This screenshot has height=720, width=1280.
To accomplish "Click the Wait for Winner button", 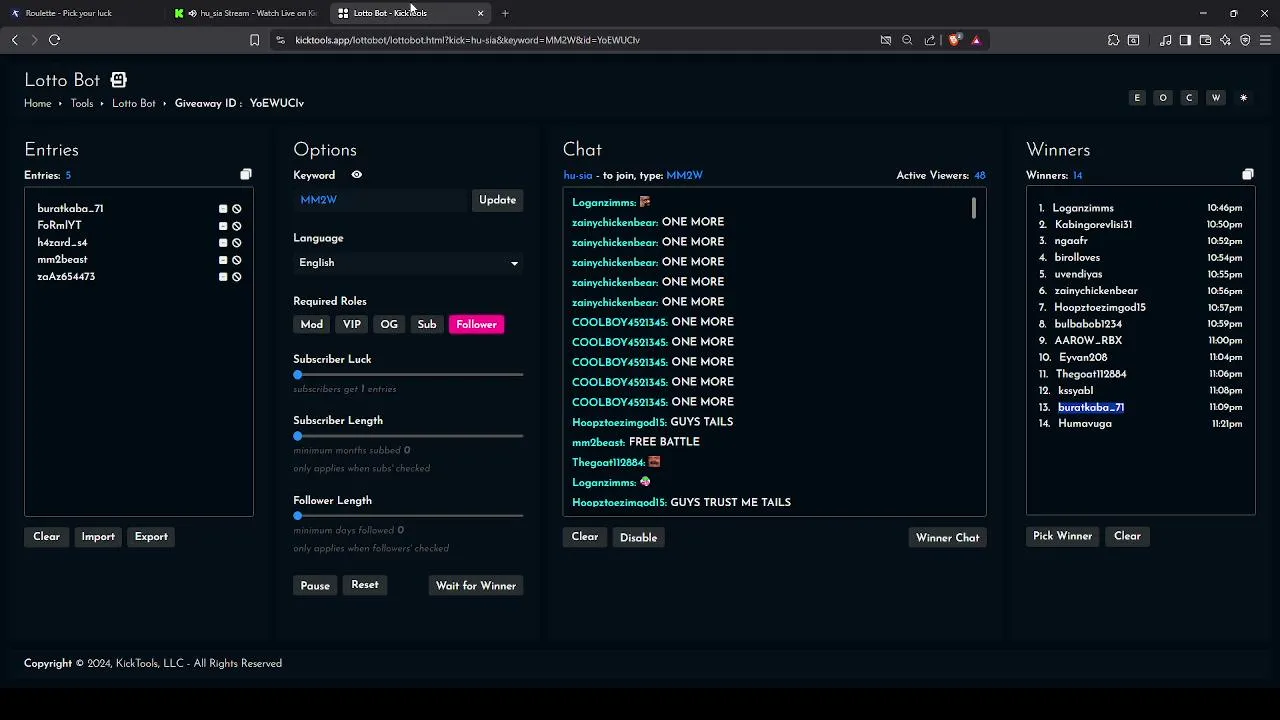I will click(476, 586).
